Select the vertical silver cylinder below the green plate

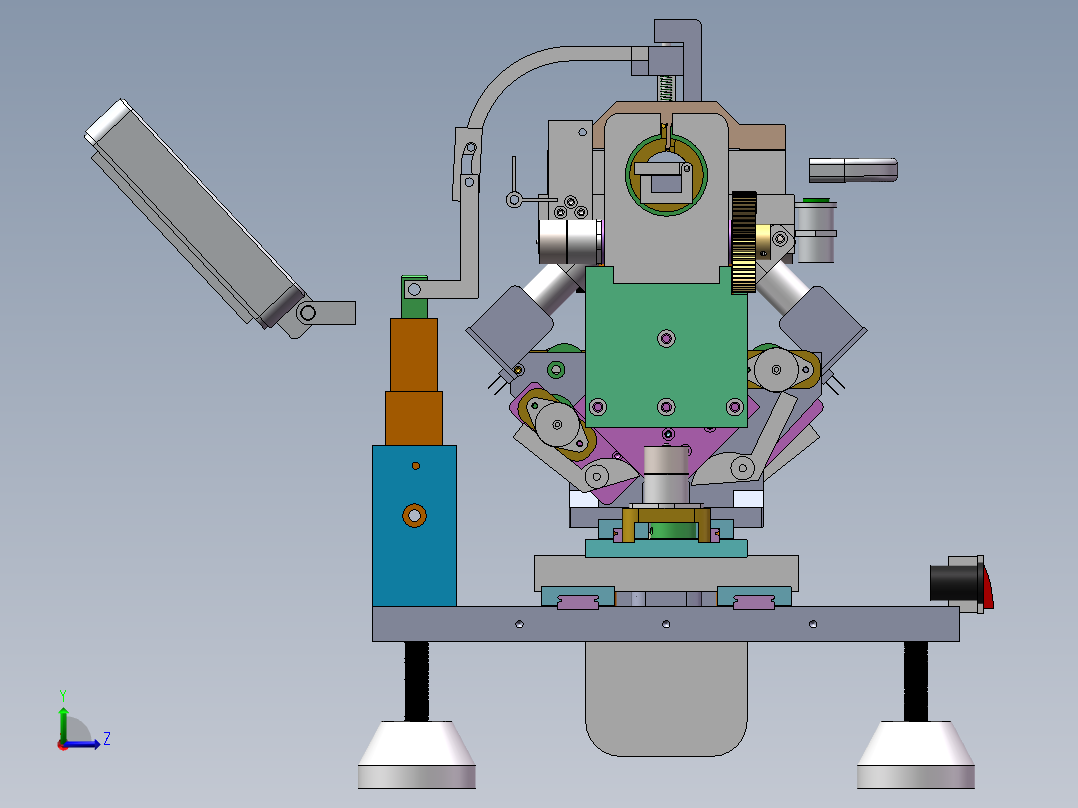click(x=666, y=474)
